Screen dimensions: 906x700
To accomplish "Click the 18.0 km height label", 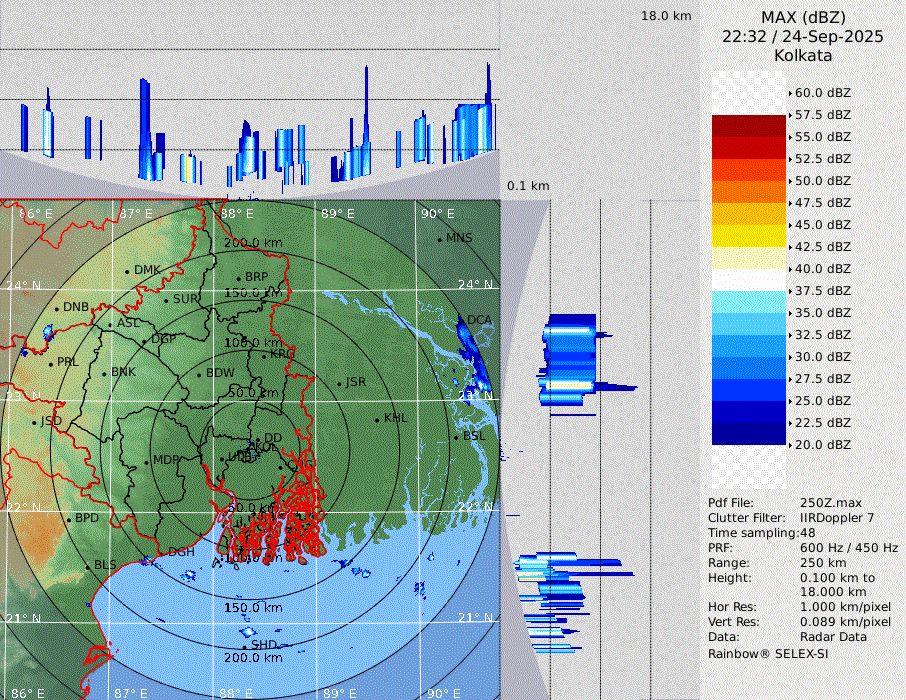I will click(x=666, y=16).
